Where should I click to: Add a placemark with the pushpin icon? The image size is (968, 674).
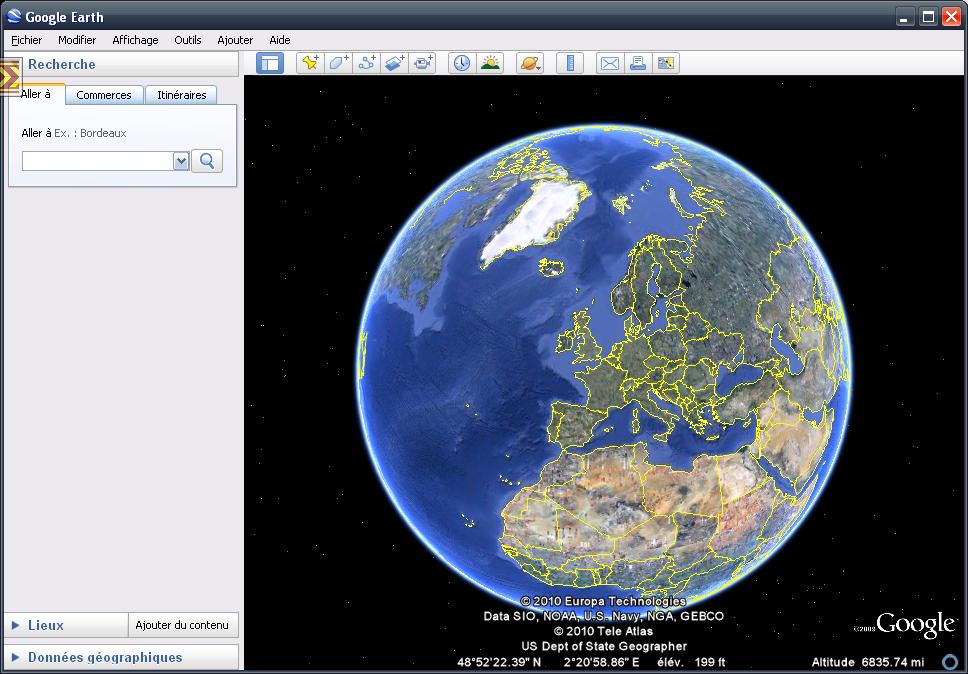tap(311, 63)
